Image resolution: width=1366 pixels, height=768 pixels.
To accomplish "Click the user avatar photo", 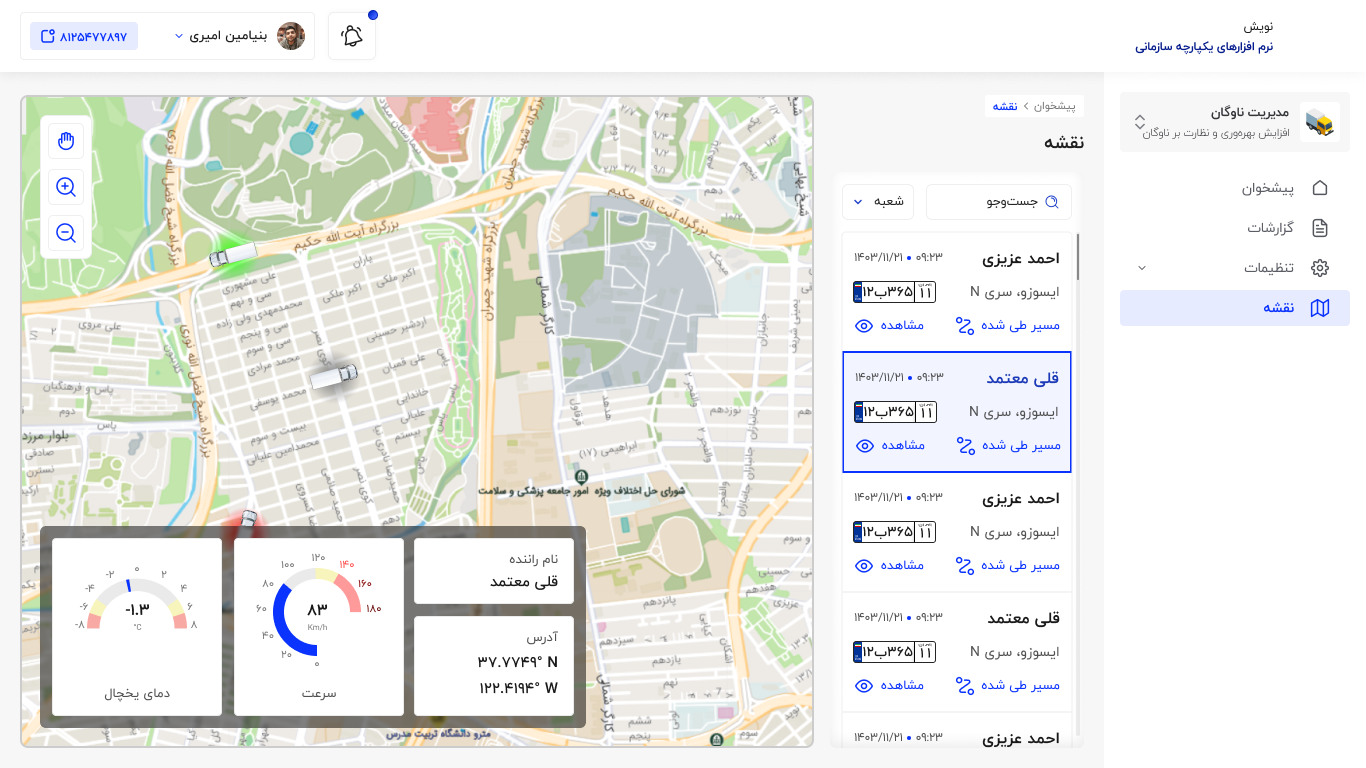I will click(x=291, y=36).
